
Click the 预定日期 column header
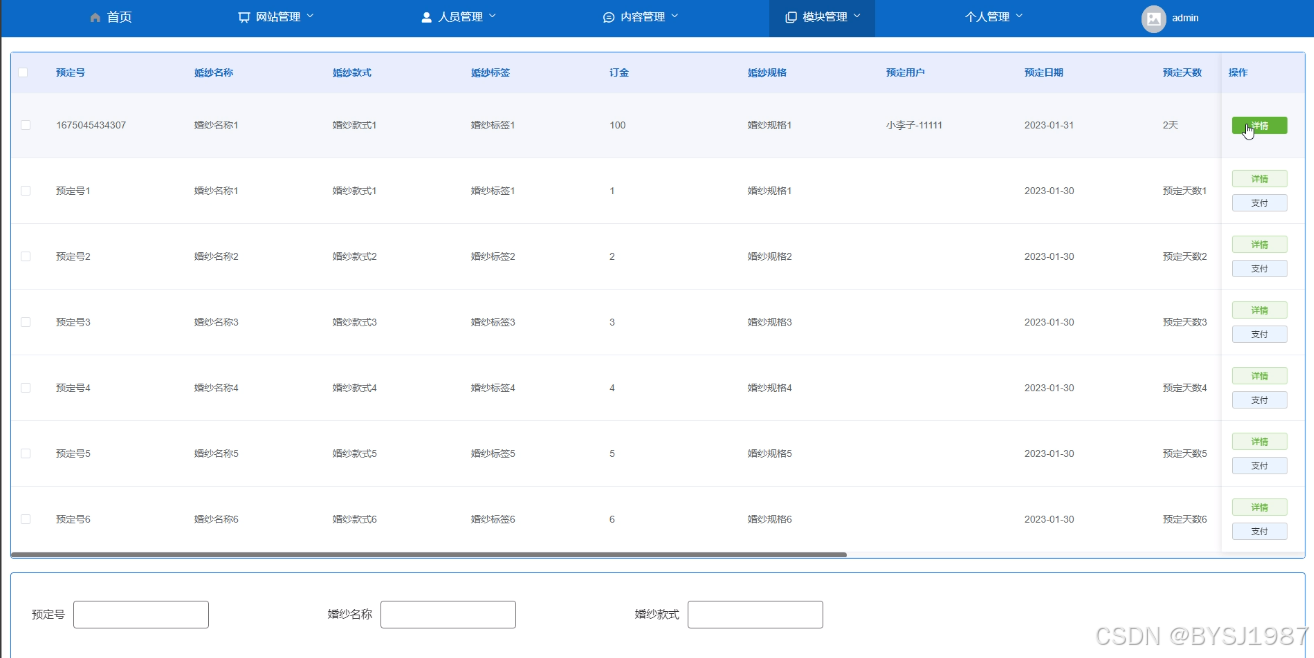click(1044, 73)
